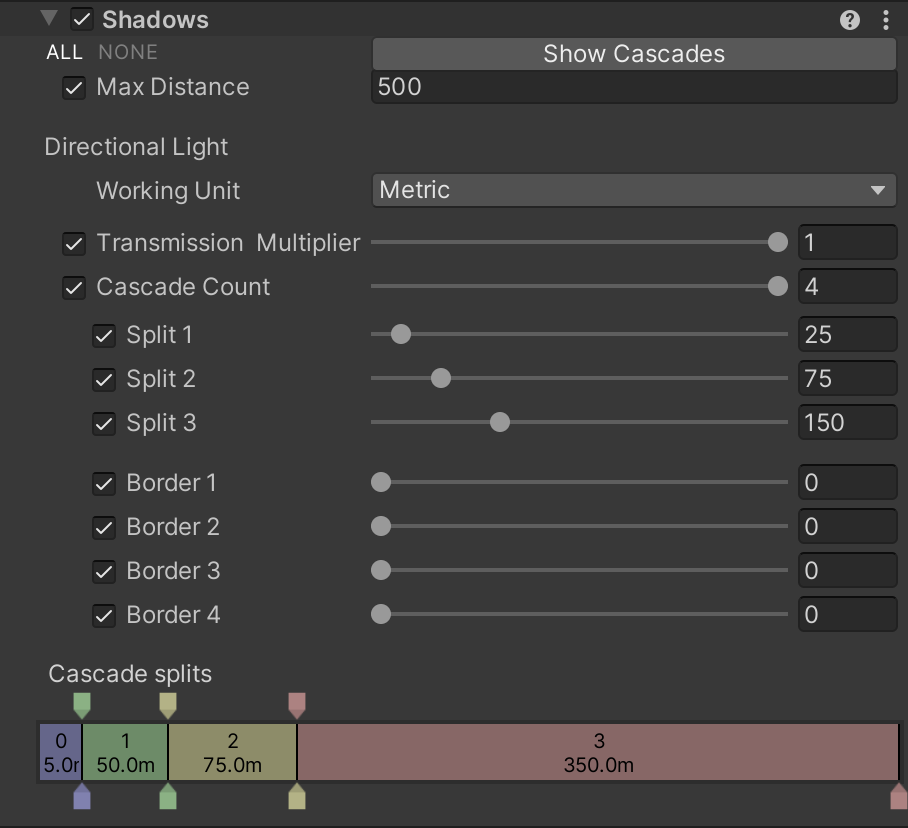Disable the Shadows override checkbox
Image resolution: width=908 pixels, height=828 pixels.
click(82, 20)
